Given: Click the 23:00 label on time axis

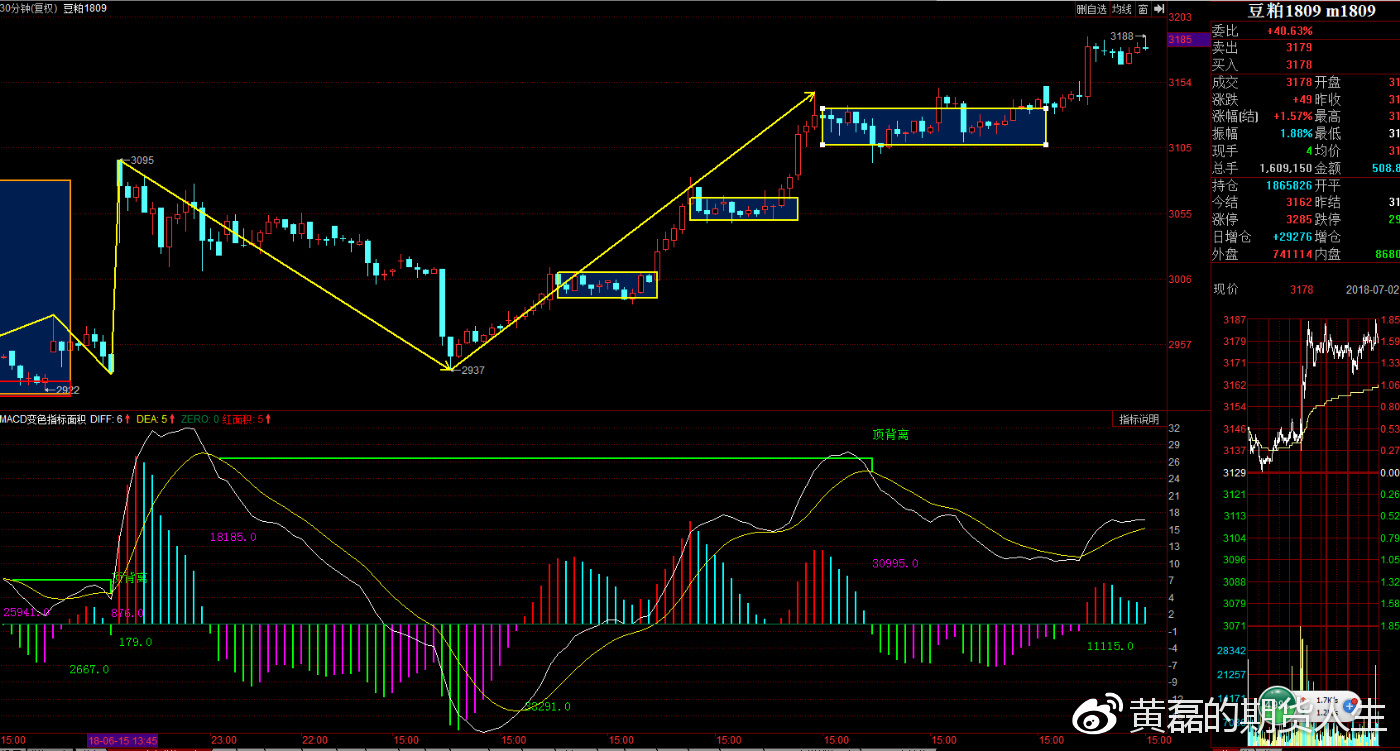Looking at the screenshot, I should (224, 740).
